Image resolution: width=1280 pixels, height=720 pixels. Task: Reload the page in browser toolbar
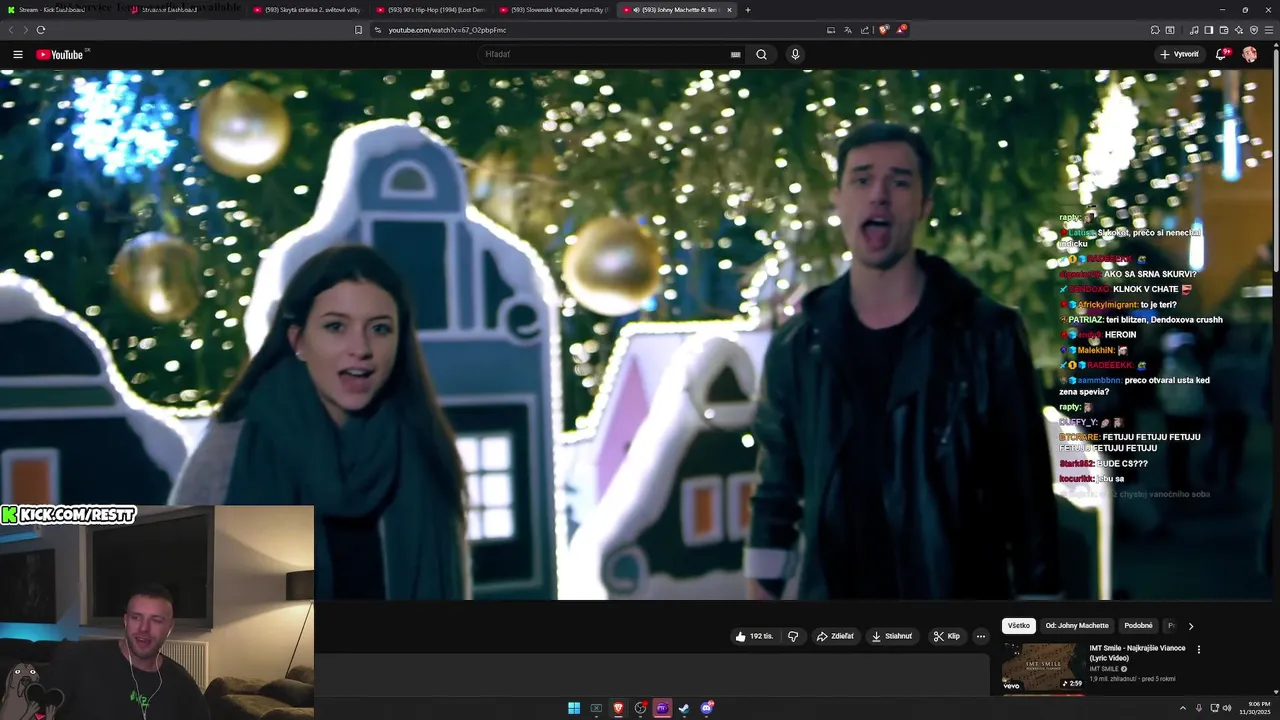pyautogui.click(x=40, y=30)
